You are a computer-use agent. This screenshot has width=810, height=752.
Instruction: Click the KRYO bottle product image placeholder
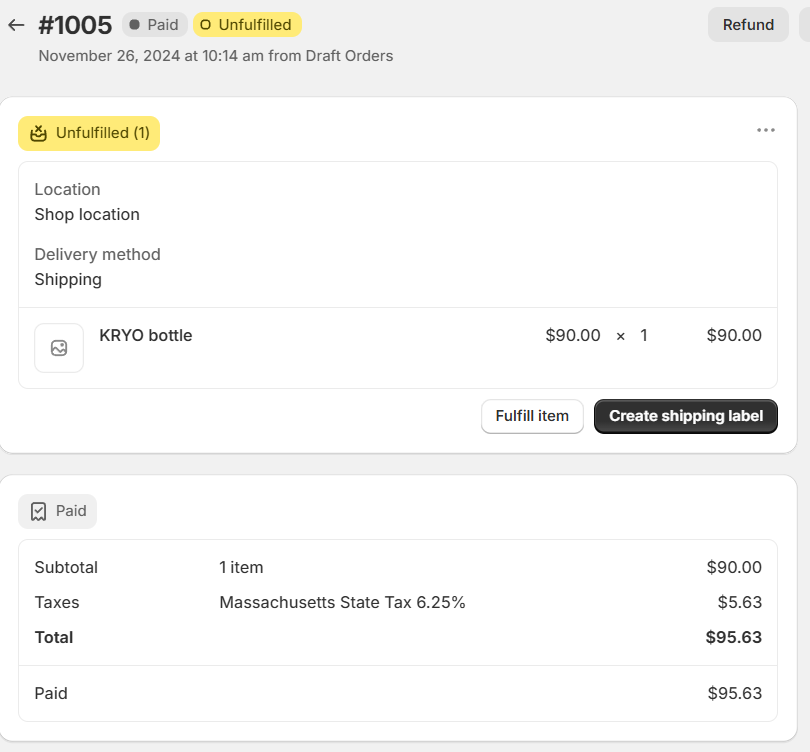tap(59, 348)
